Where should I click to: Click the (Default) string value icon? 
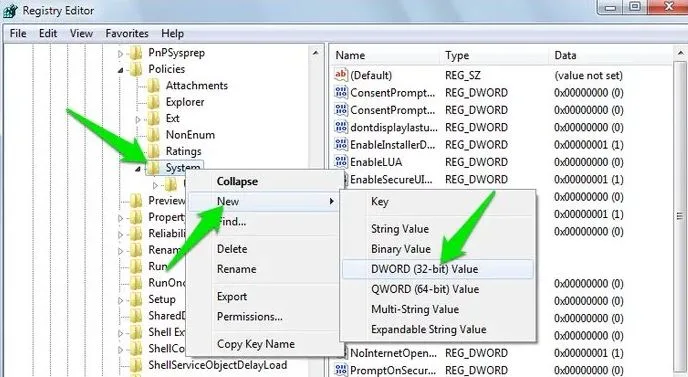point(341,75)
